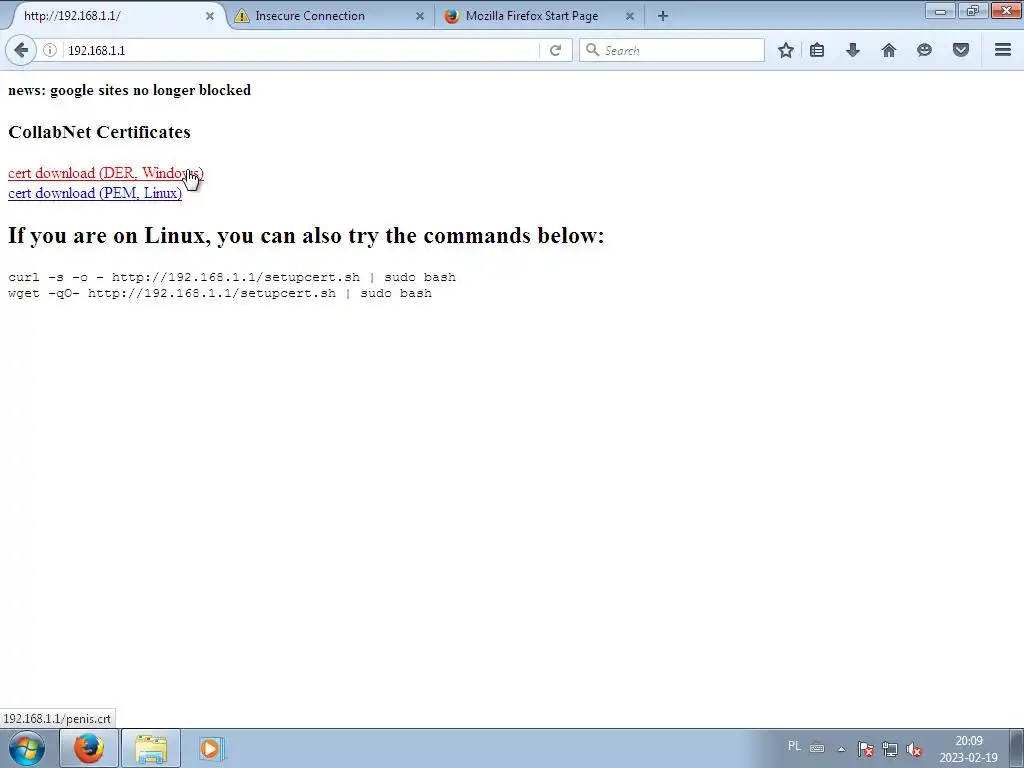Download the DER Windows certificate link
Viewport: 1024px width, 768px height.
106,173
